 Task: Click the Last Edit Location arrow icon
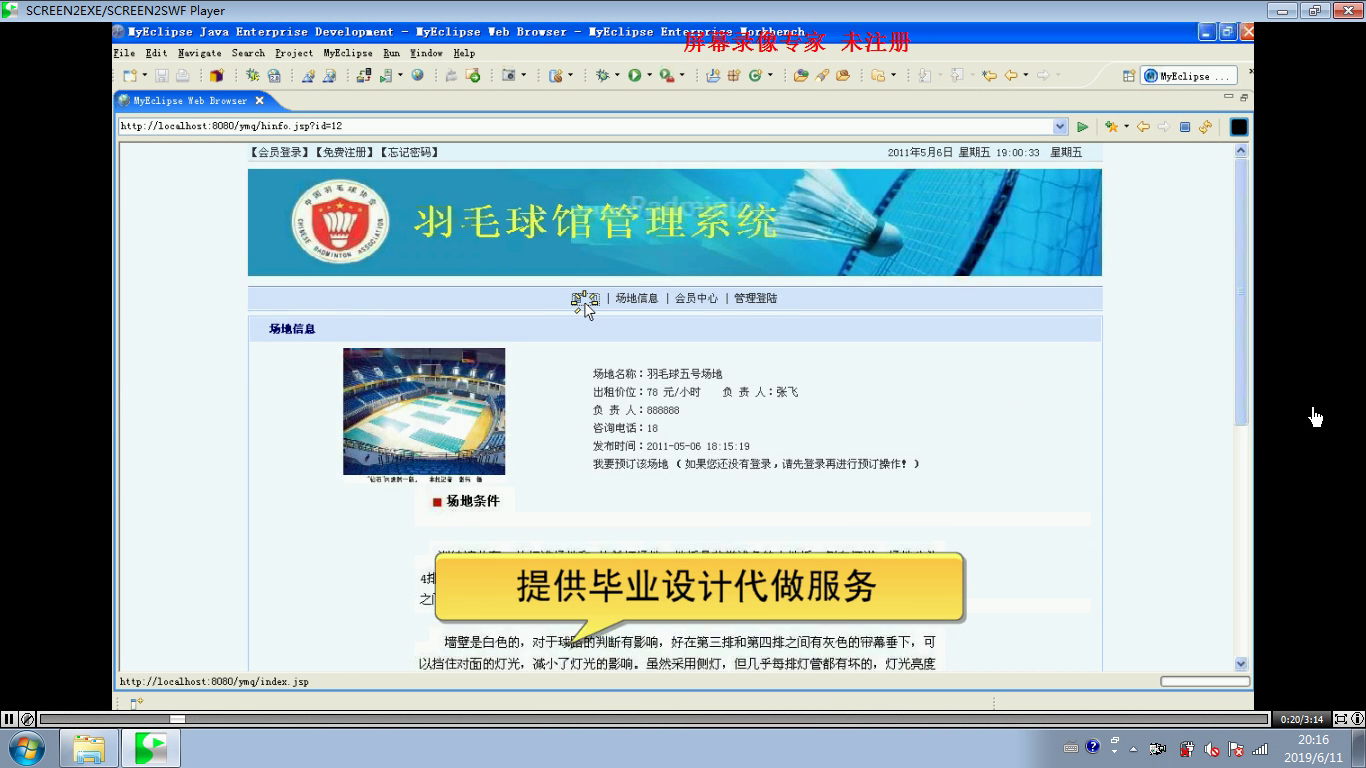(x=989, y=75)
